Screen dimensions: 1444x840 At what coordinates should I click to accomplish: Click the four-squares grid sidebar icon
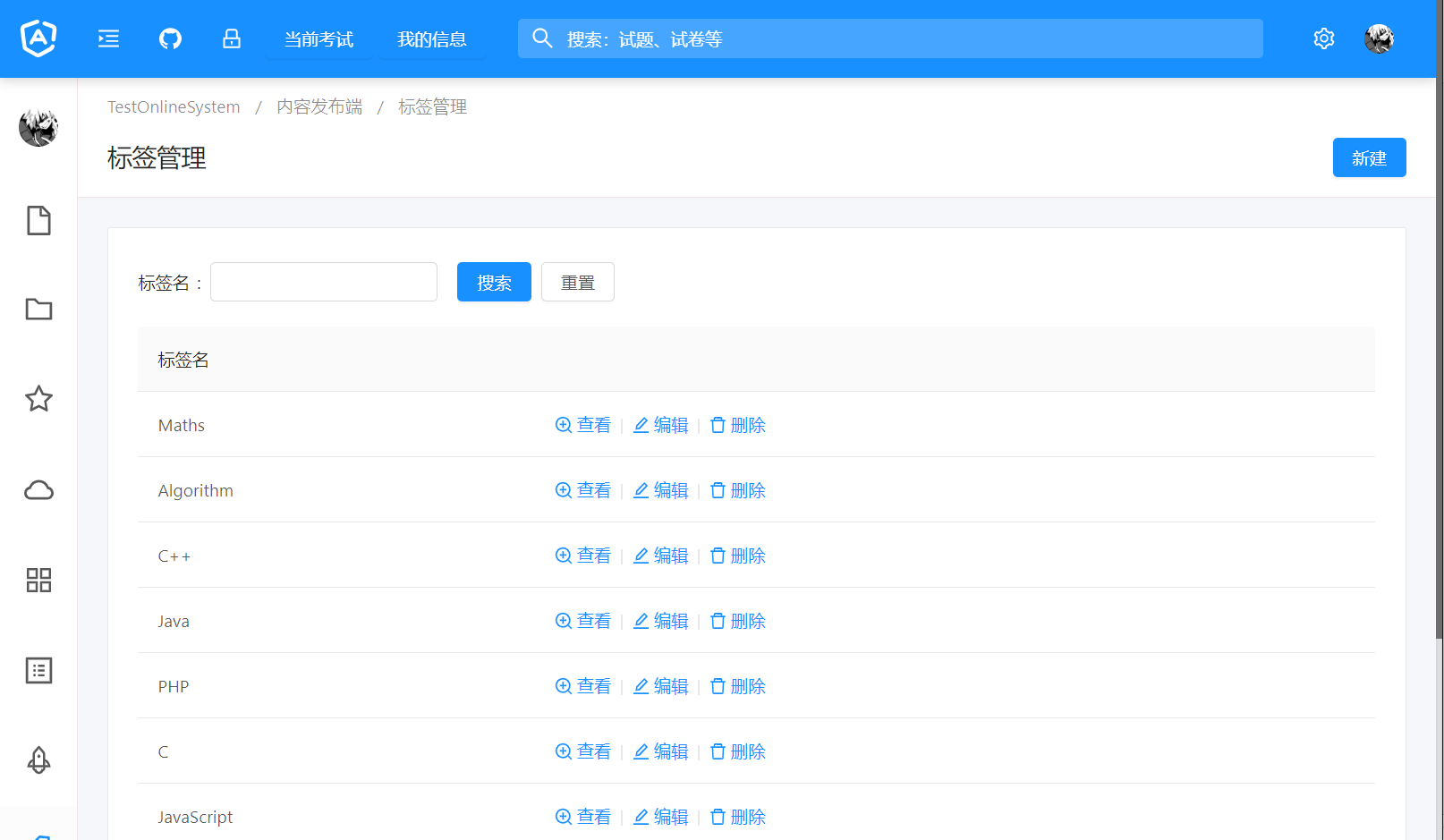pos(38,580)
